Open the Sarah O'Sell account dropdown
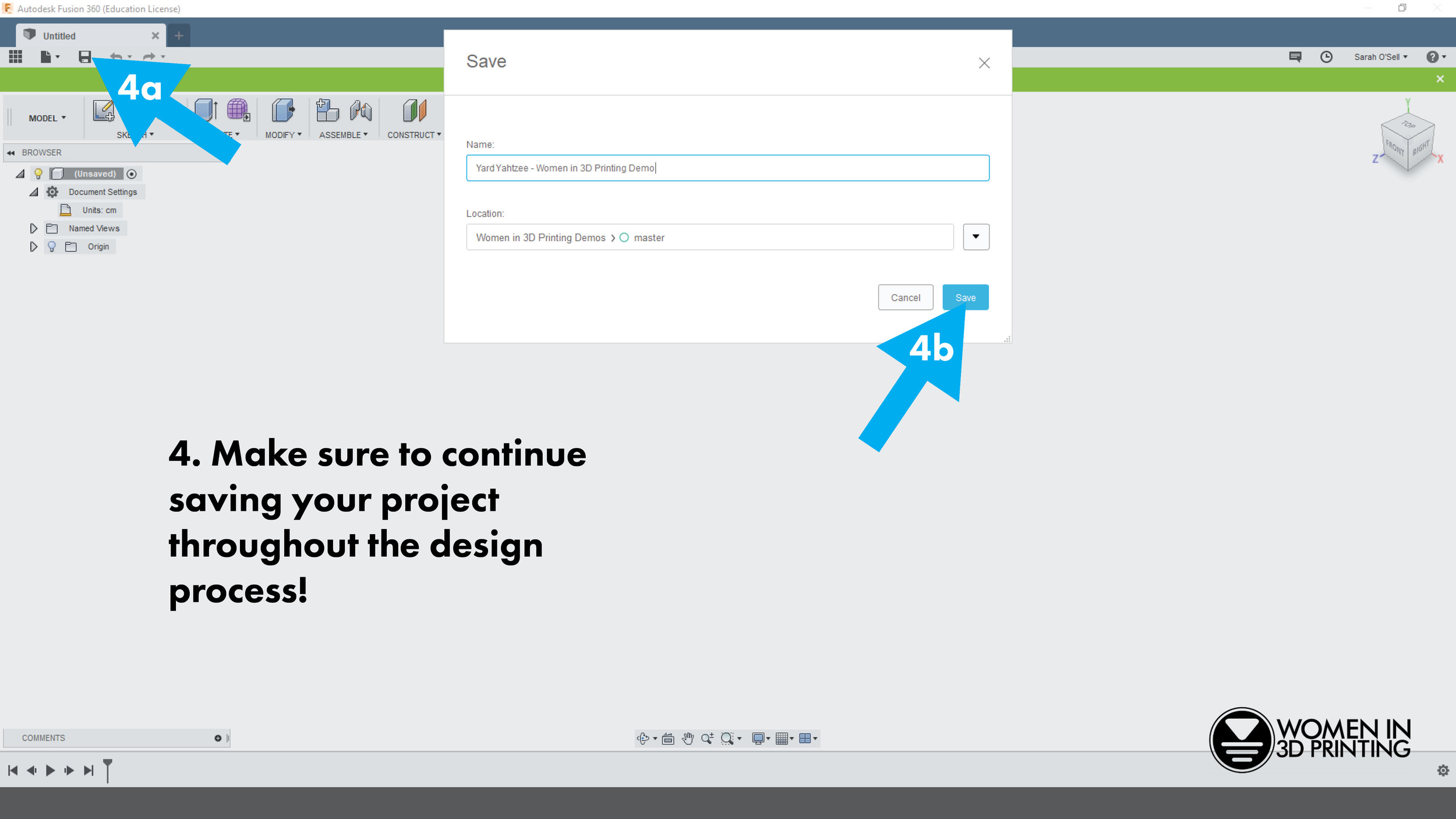This screenshot has width=1456, height=819. [1381, 57]
